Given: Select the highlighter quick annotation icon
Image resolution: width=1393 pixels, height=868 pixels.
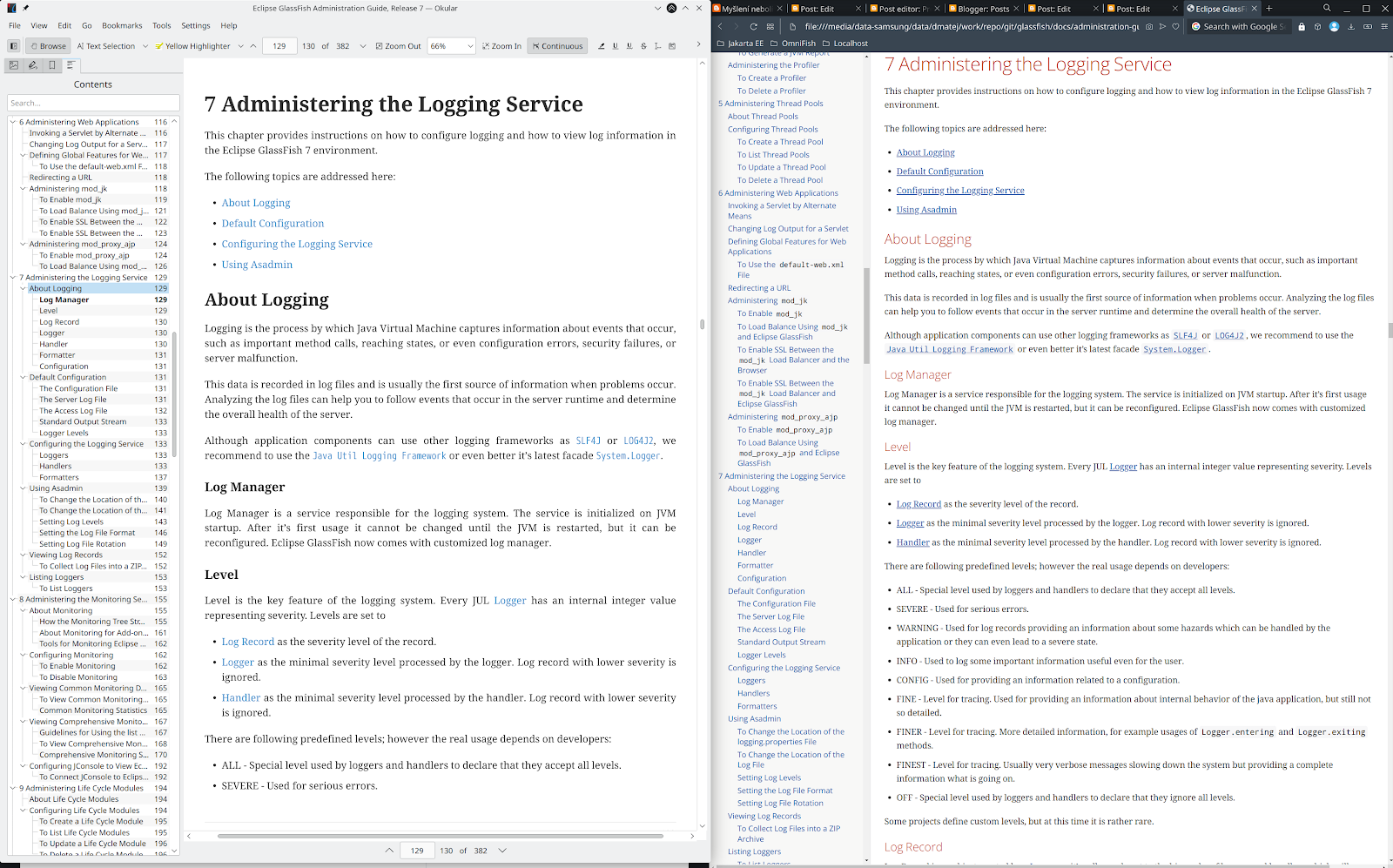Looking at the screenshot, I should 601,46.
